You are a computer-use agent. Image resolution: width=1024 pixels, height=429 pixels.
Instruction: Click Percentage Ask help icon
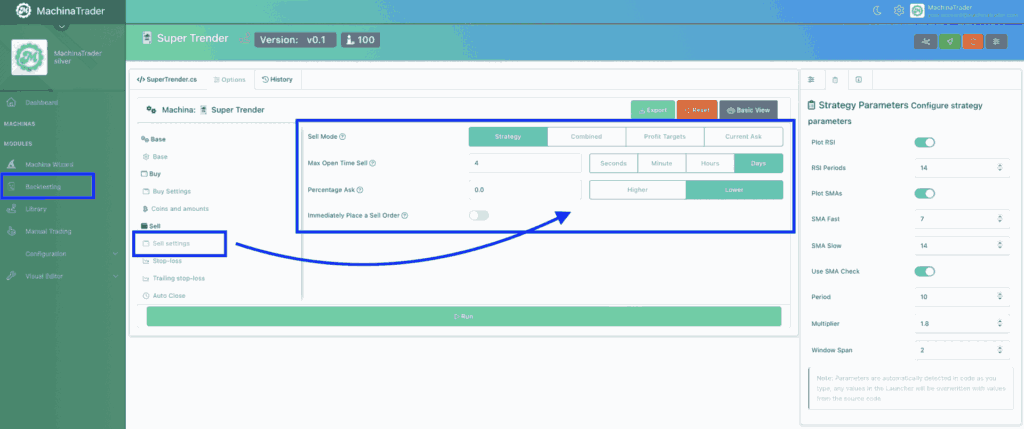point(360,189)
